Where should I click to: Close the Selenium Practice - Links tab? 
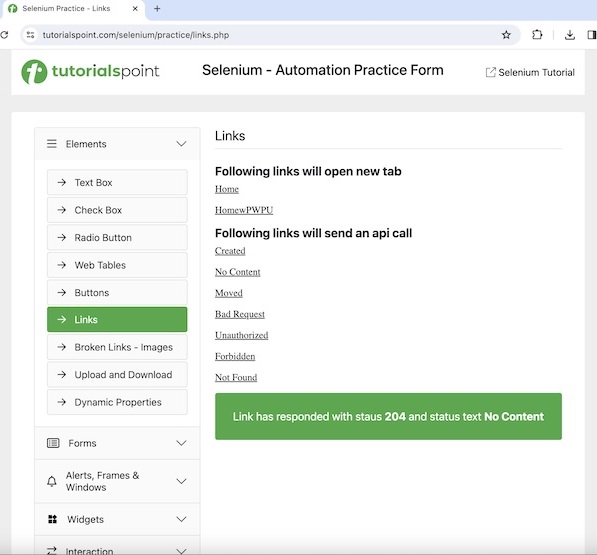coord(135,8)
